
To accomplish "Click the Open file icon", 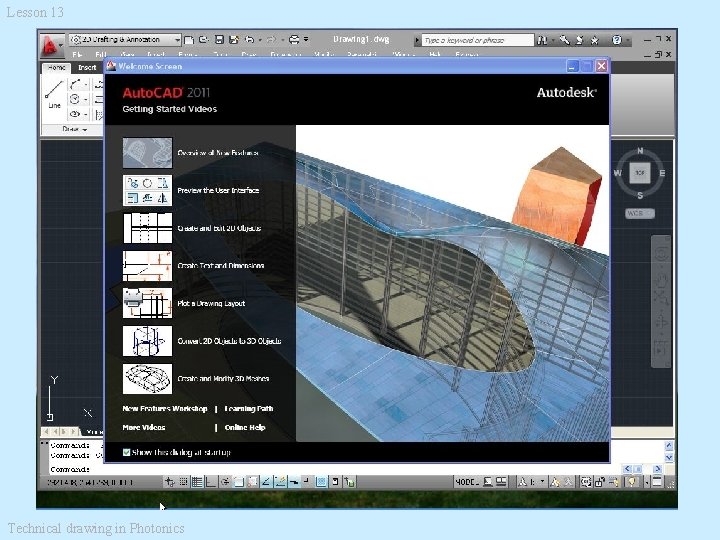I will 203,40.
